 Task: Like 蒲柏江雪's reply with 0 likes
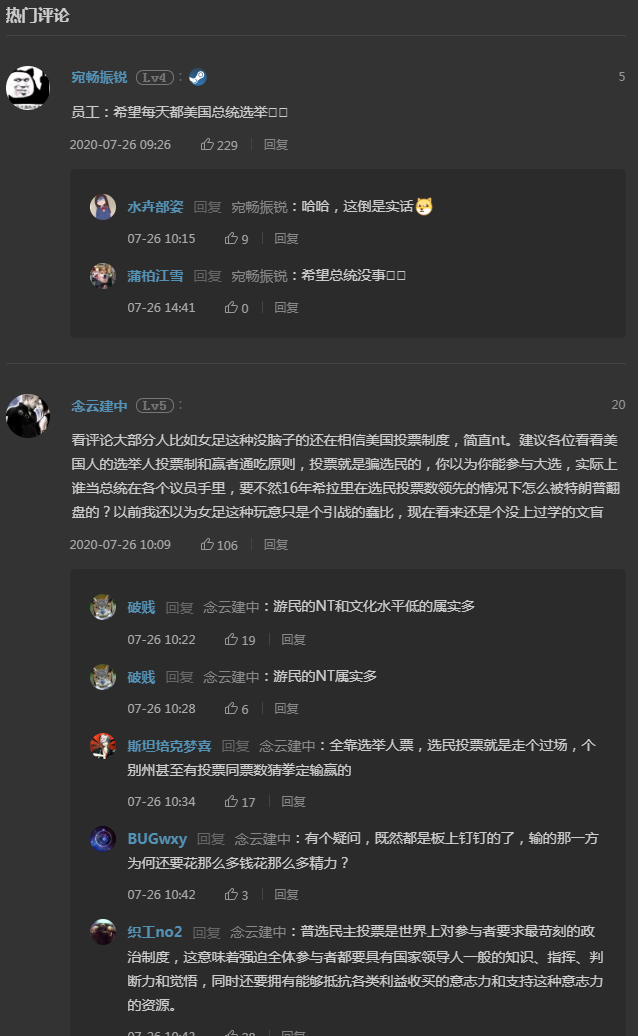pos(231,308)
